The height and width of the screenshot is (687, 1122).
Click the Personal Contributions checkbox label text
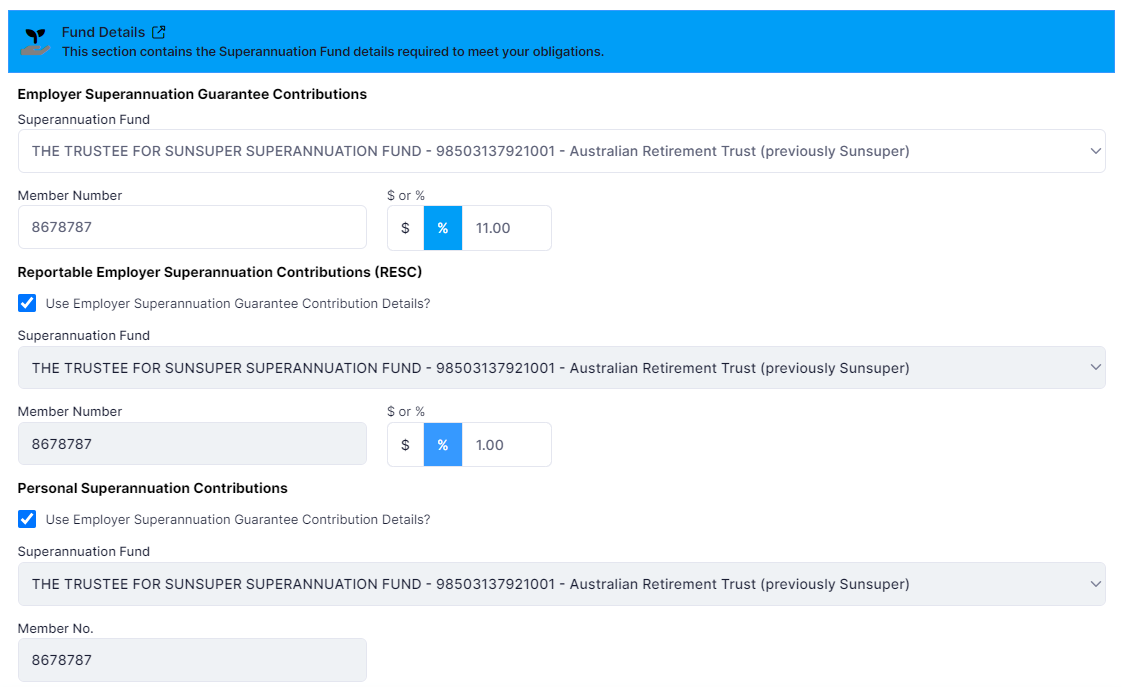(x=238, y=520)
